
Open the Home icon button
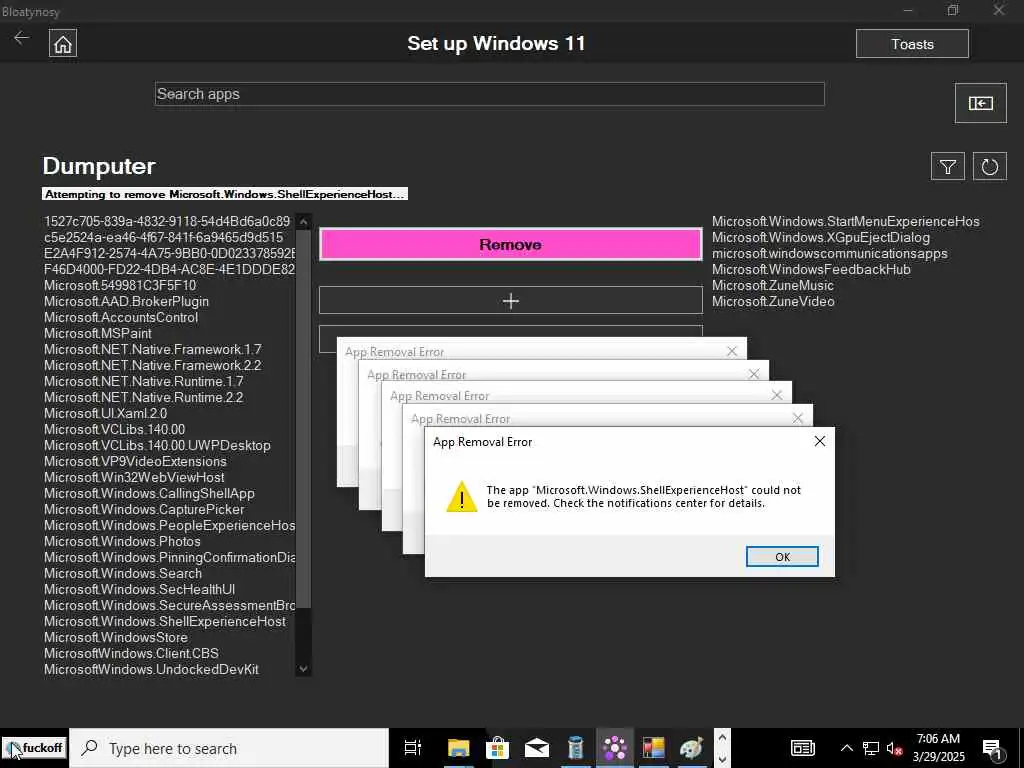coord(63,44)
